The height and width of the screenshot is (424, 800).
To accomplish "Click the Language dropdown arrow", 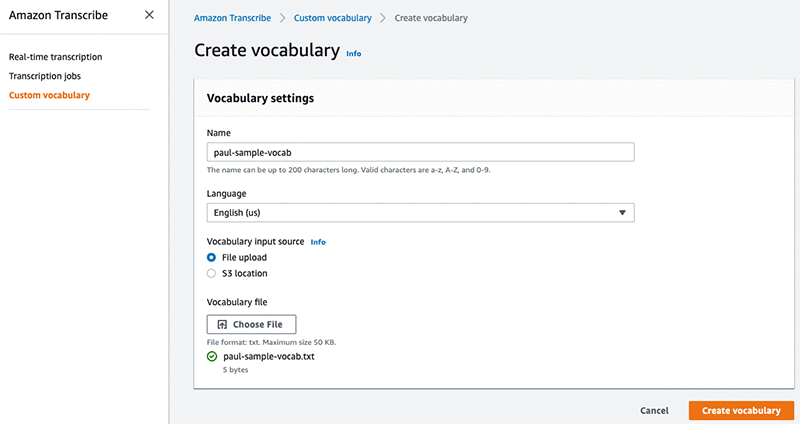I will tap(622, 213).
